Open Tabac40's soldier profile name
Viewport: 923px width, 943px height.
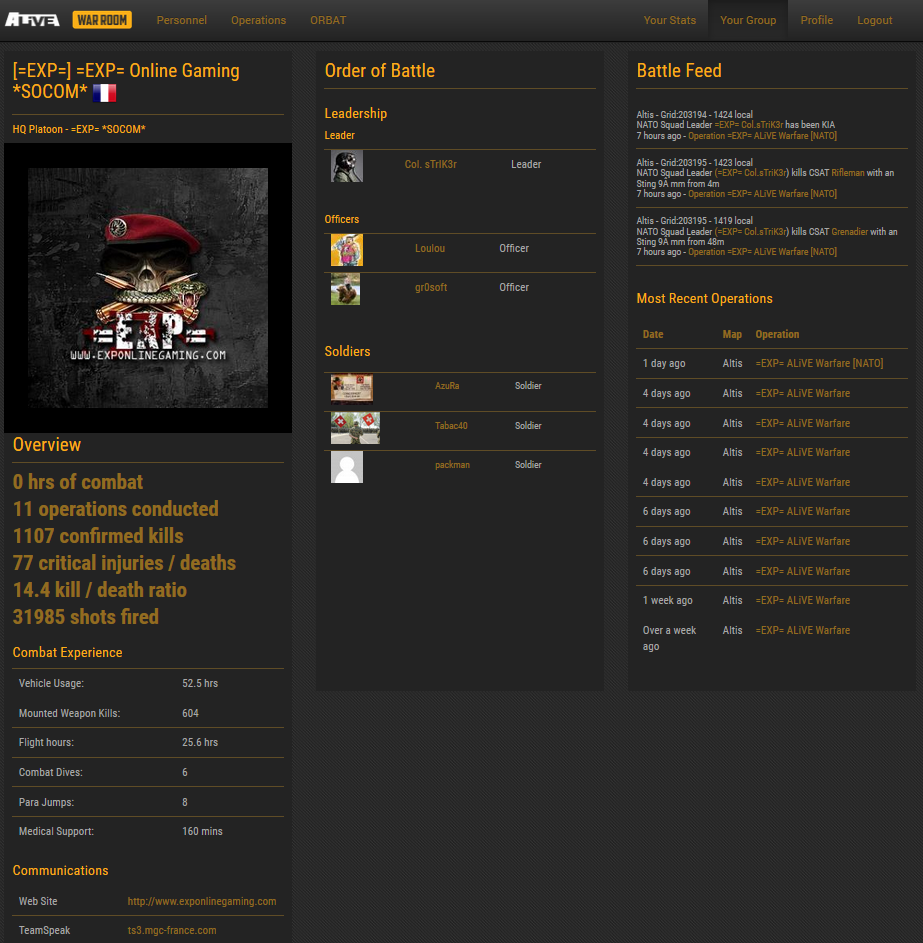(x=451, y=426)
